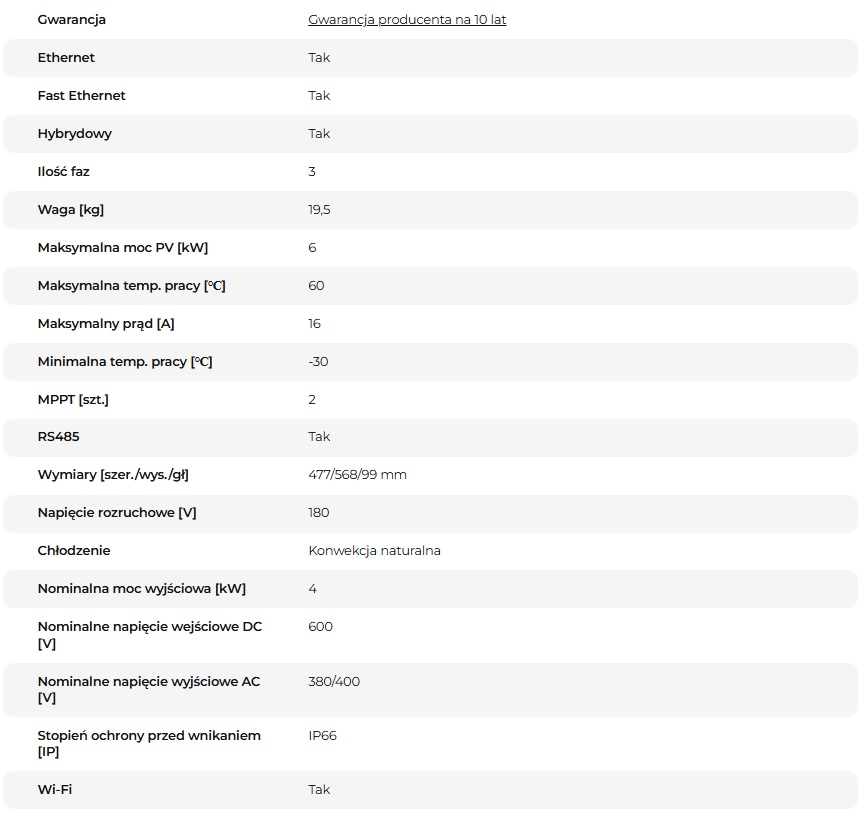This screenshot has width=868, height=825.
Task: Click the 'Maksymalna moc PV [kW]' label
Action: pos(122,248)
